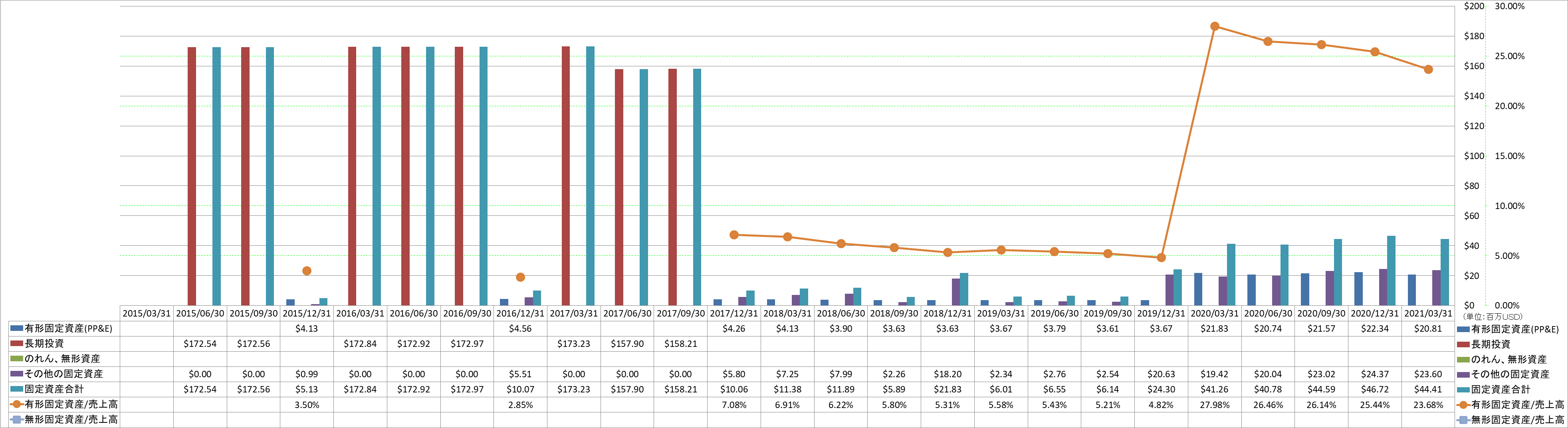Viewport: 1568px width, 428px height.
Task: Click the $11.38 固定資産合計 cell
Action: coord(788,389)
